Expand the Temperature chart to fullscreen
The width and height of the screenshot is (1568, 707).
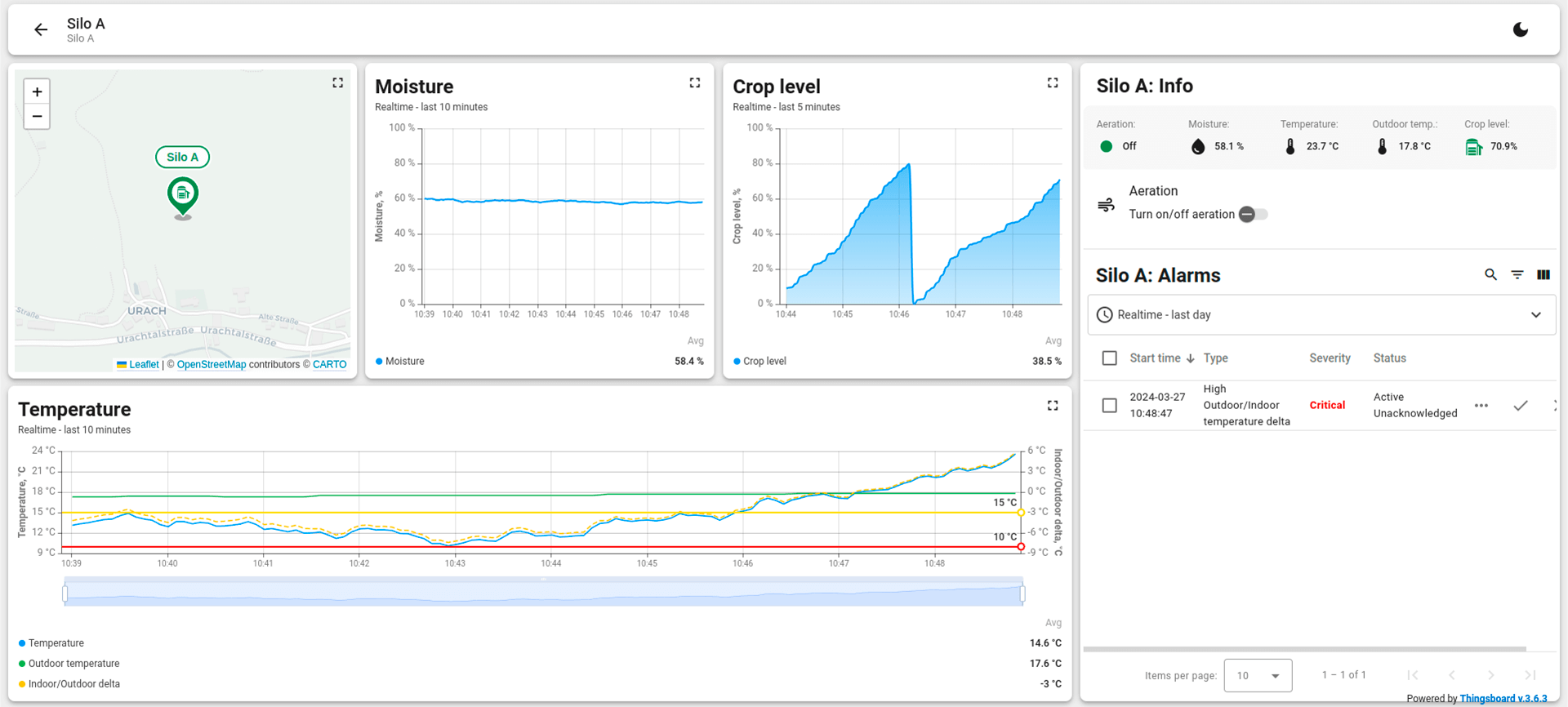click(1052, 406)
